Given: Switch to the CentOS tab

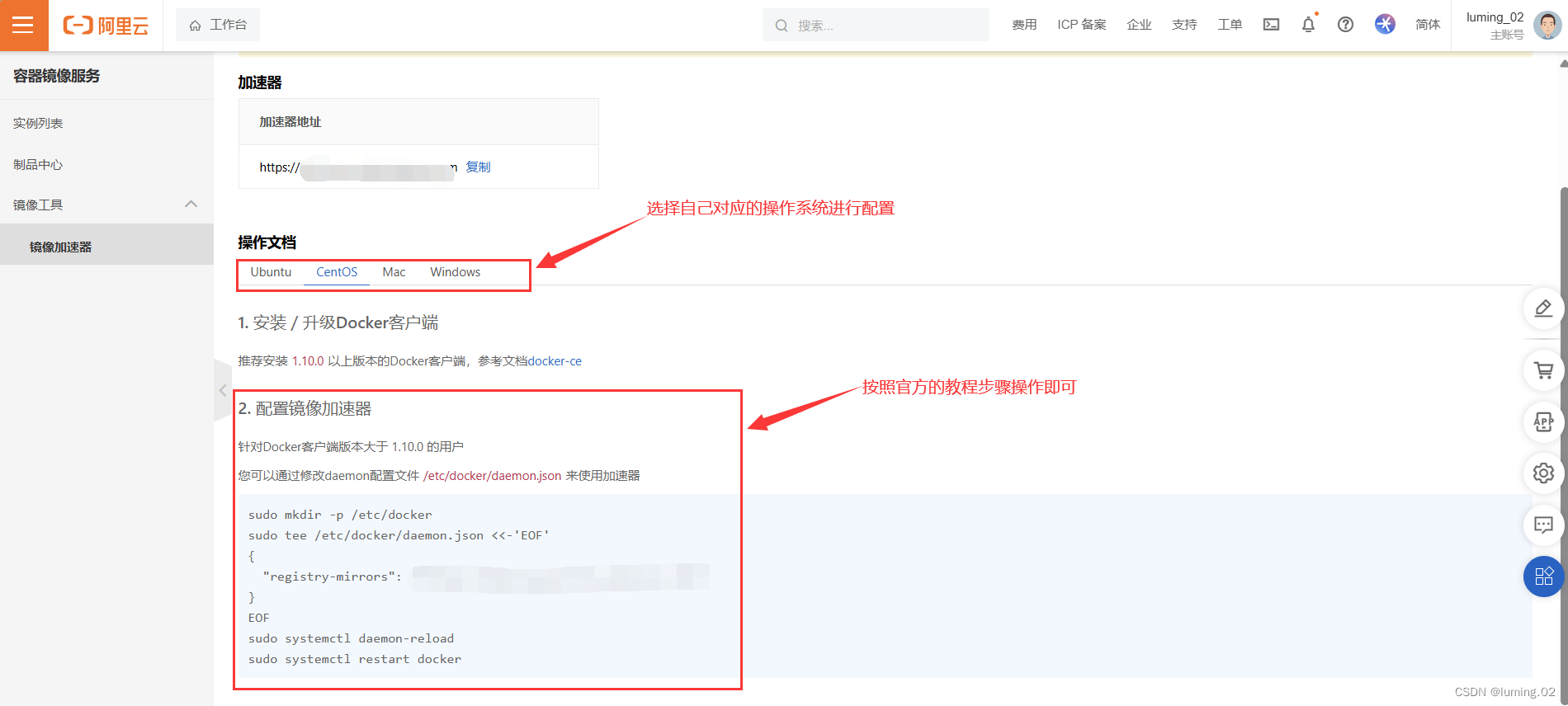Looking at the screenshot, I should point(337,272).
